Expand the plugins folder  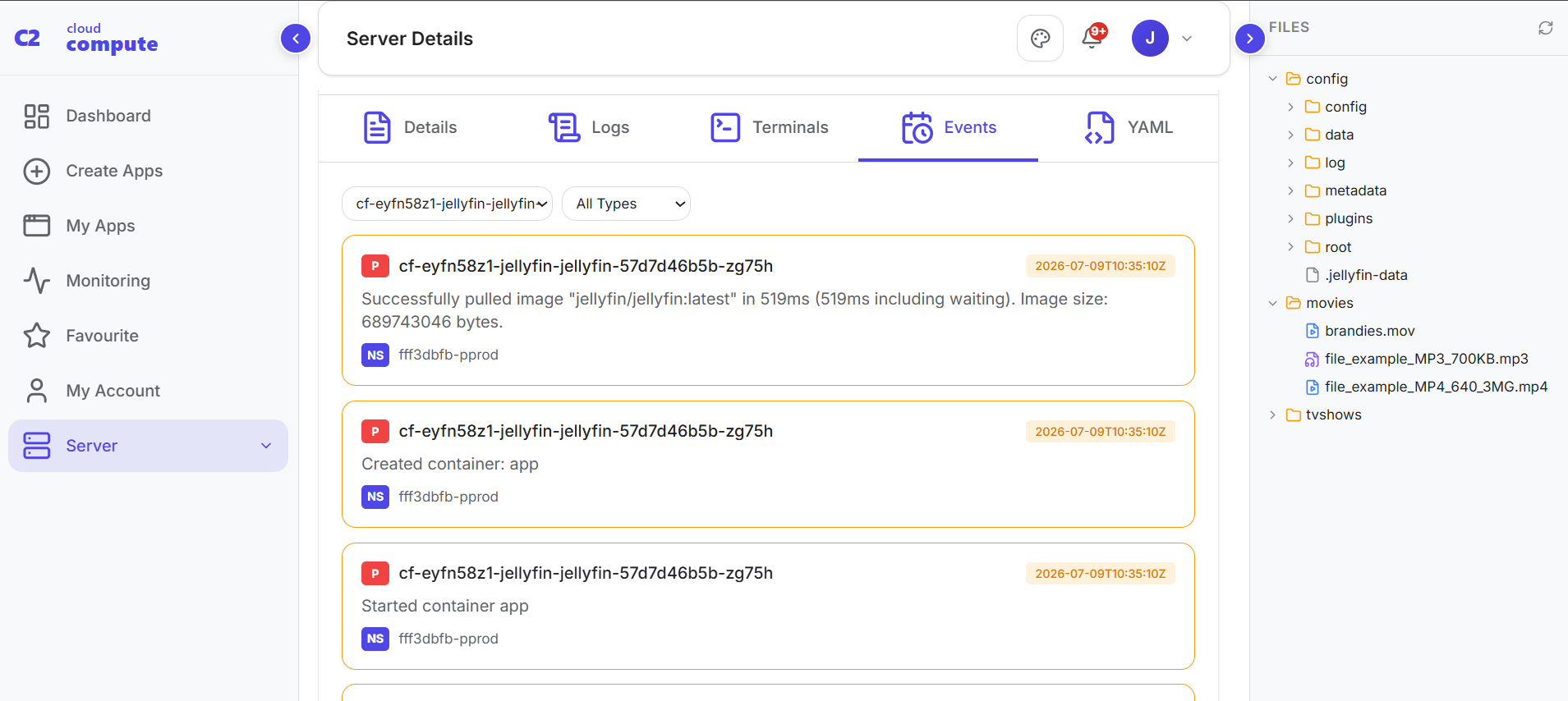[x=1290, y=218]
